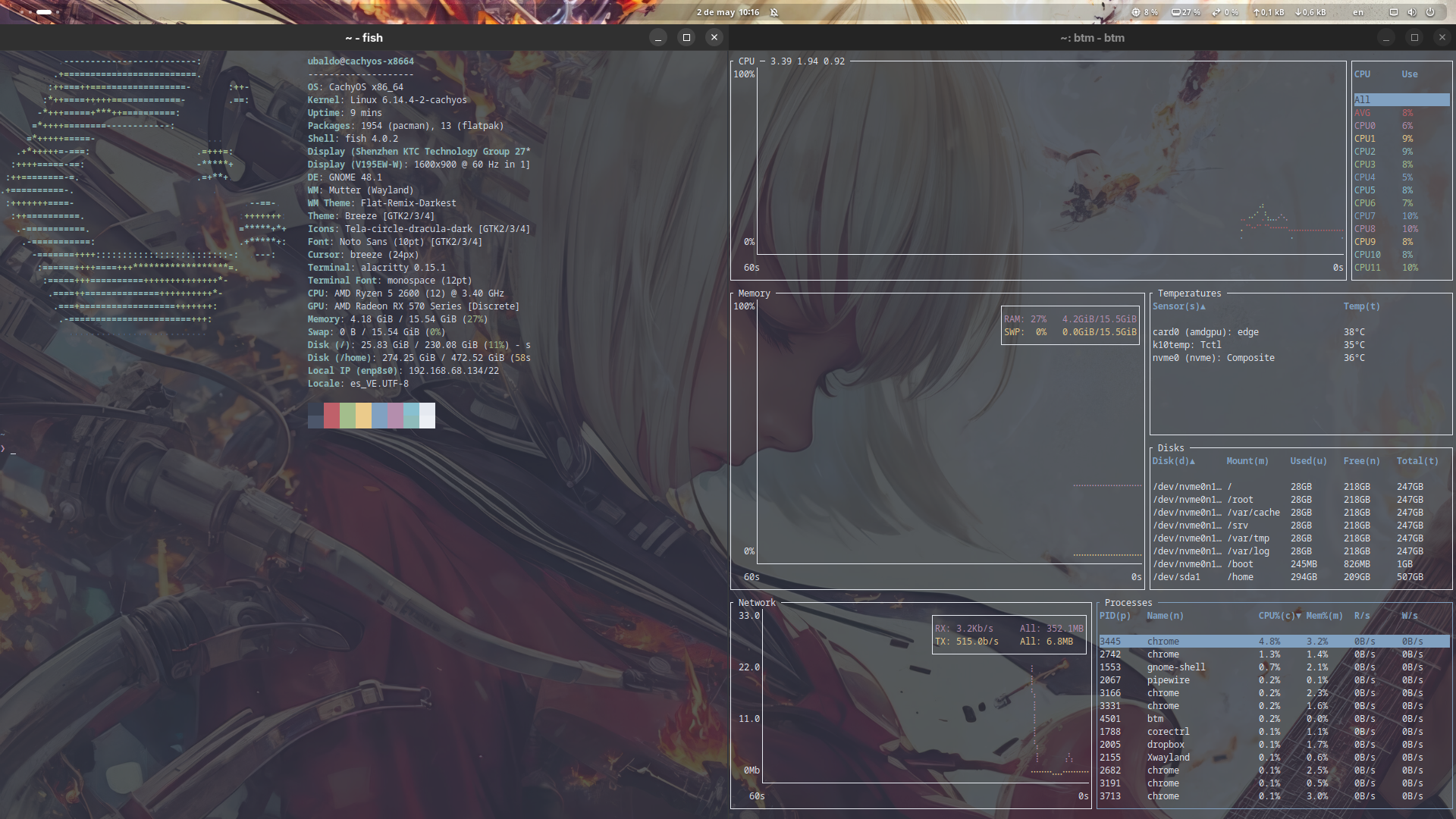Click the screen icon in the system tray

coord(1394,12)
